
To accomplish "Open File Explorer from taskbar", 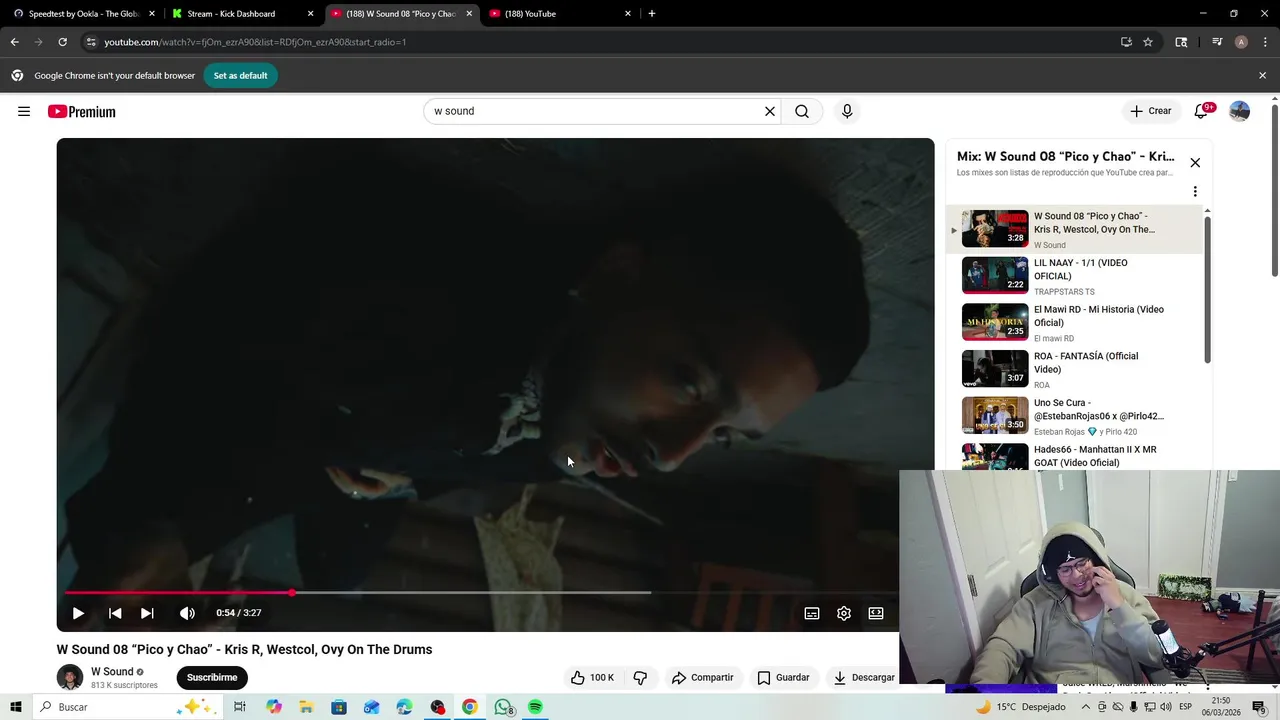I will click(x=306, y=707).
